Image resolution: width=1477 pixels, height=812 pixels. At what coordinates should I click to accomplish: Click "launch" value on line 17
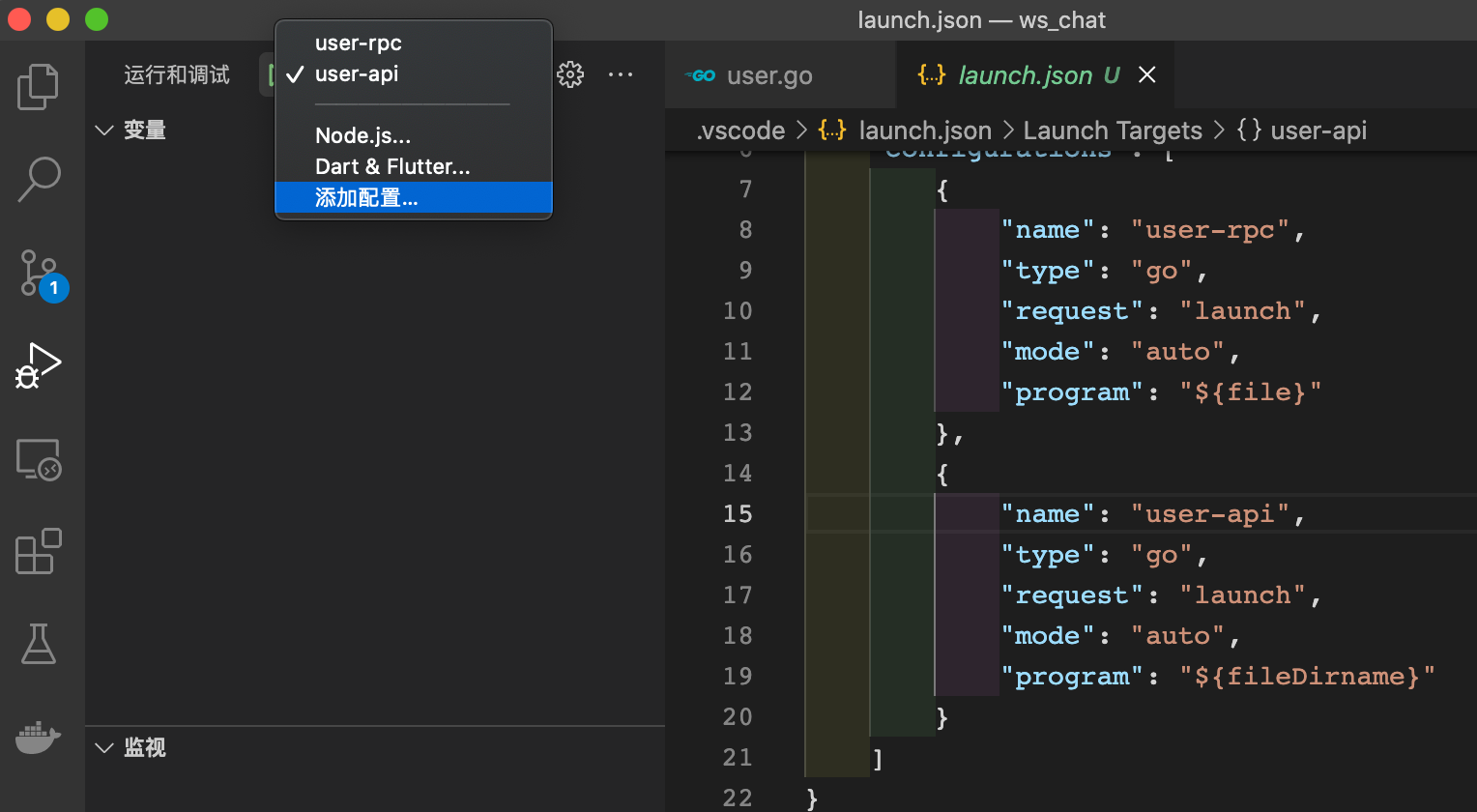click(x=1243, y=595)
